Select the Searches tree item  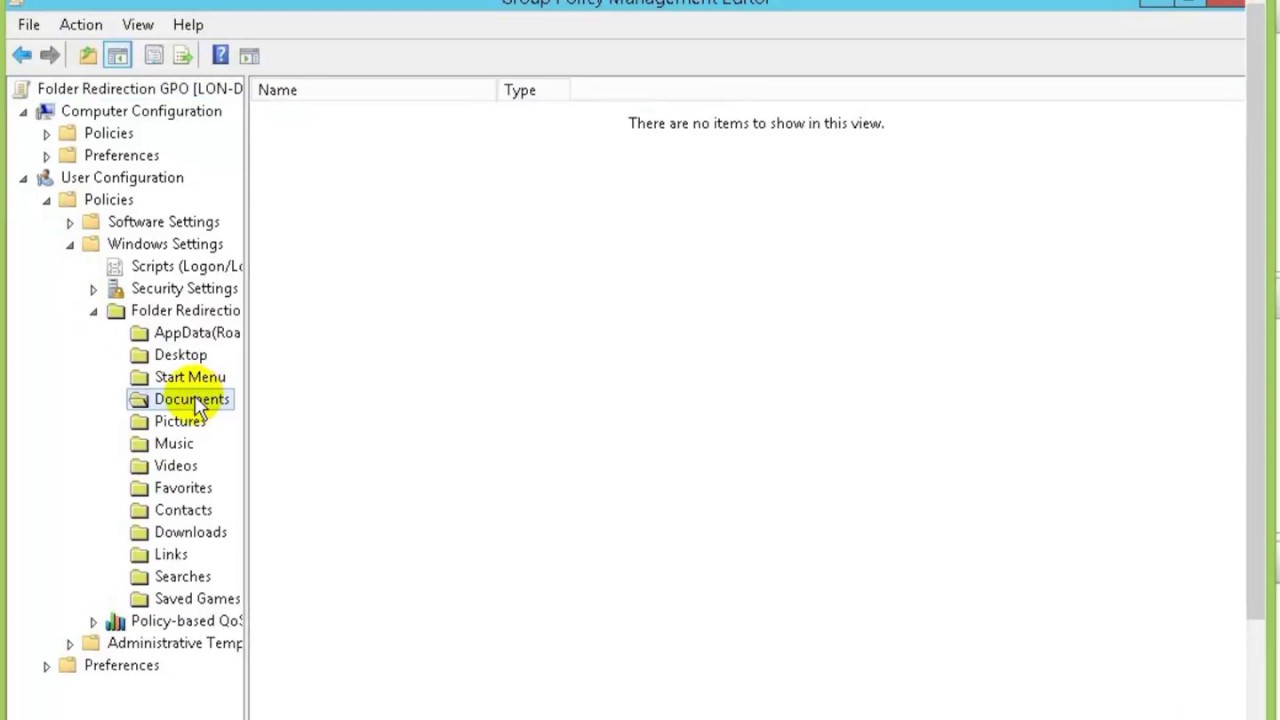tap(182, 576)
